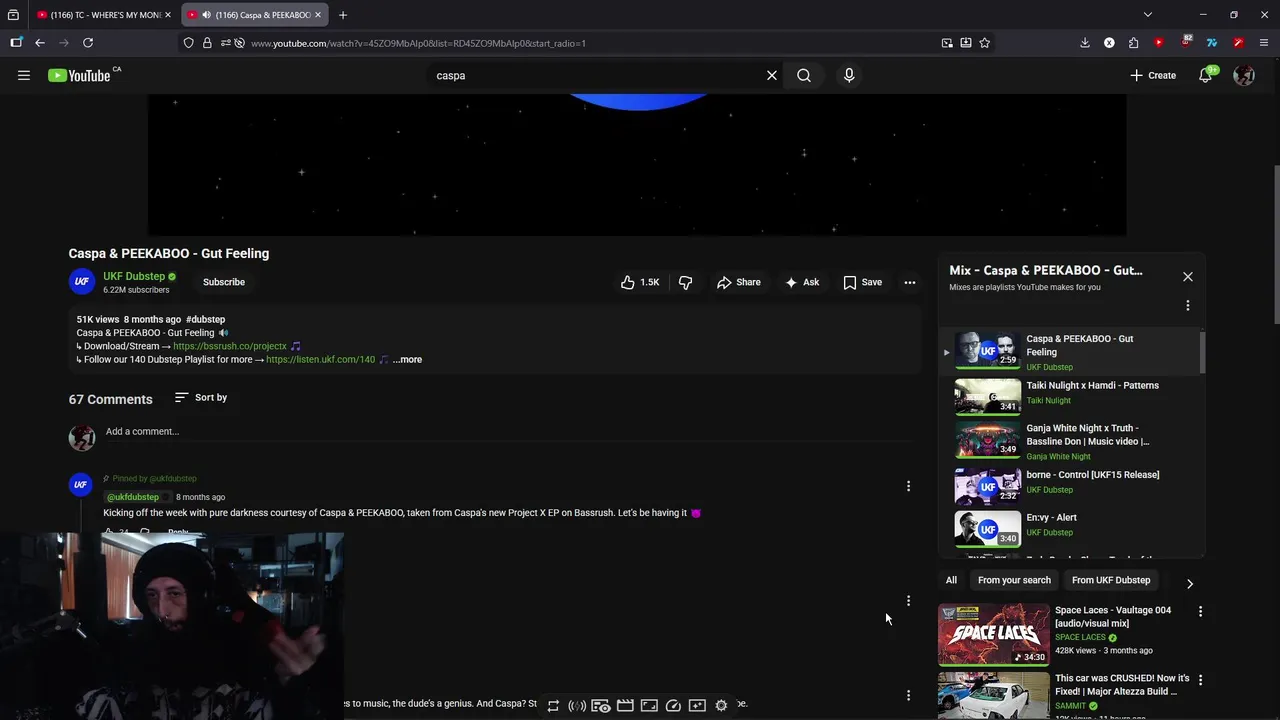Play En:vy - Alert from the mix
The height and width of the screenshot is (720, 1280).
pos(1070,527)
